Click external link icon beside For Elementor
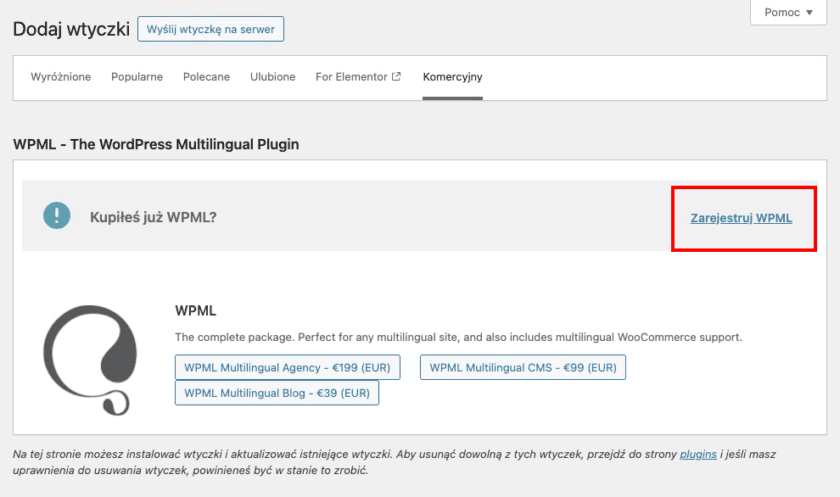840x497 pixels. pyautogui.click(x=396, y=77)
